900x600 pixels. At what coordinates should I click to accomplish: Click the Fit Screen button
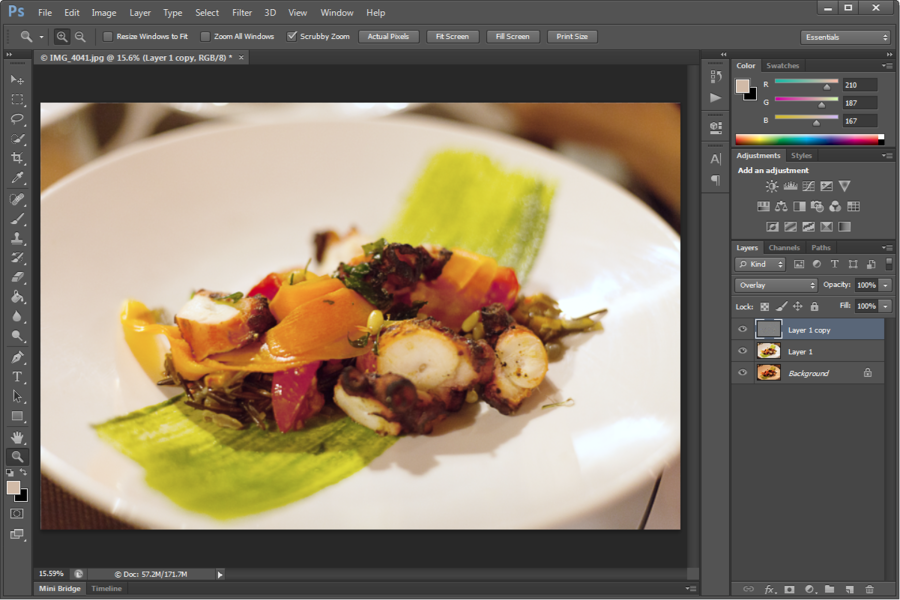coord(452,36)
